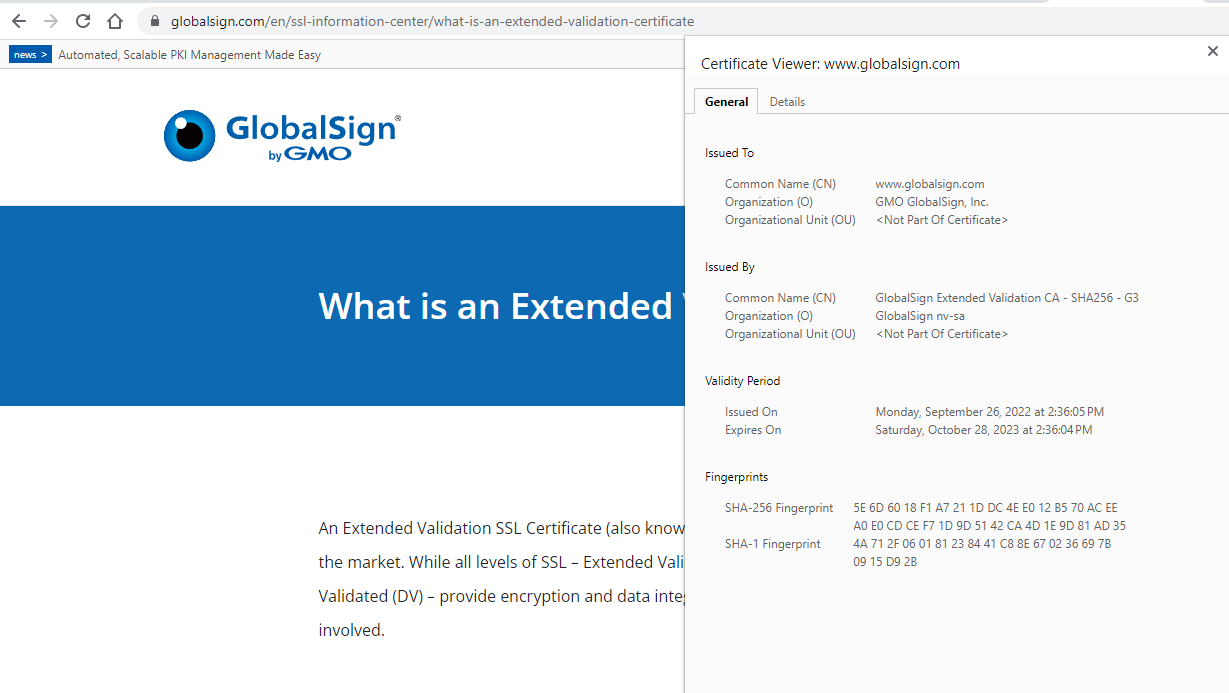Screen dimensions: 1229x693
Task: Click Common Name (CN) label under Issued To
Action: 780,184
